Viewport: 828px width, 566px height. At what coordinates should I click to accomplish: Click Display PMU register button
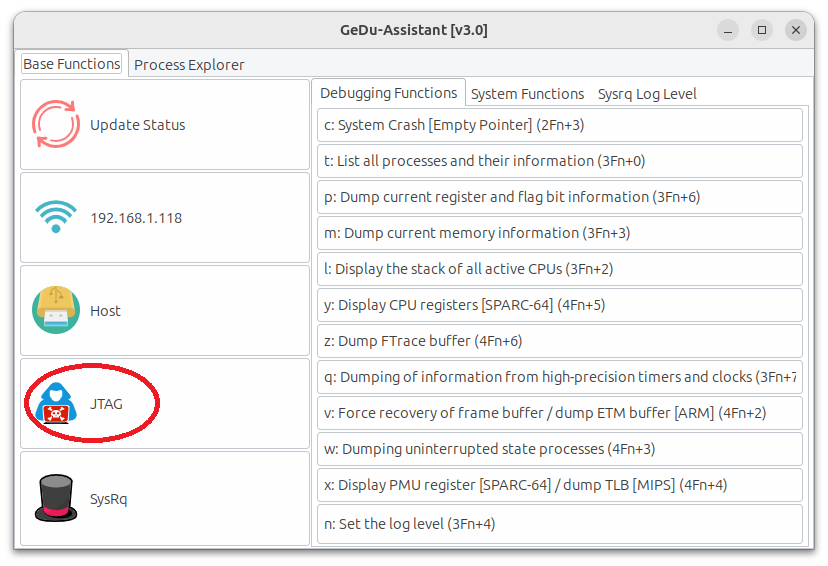coord(560,485)
